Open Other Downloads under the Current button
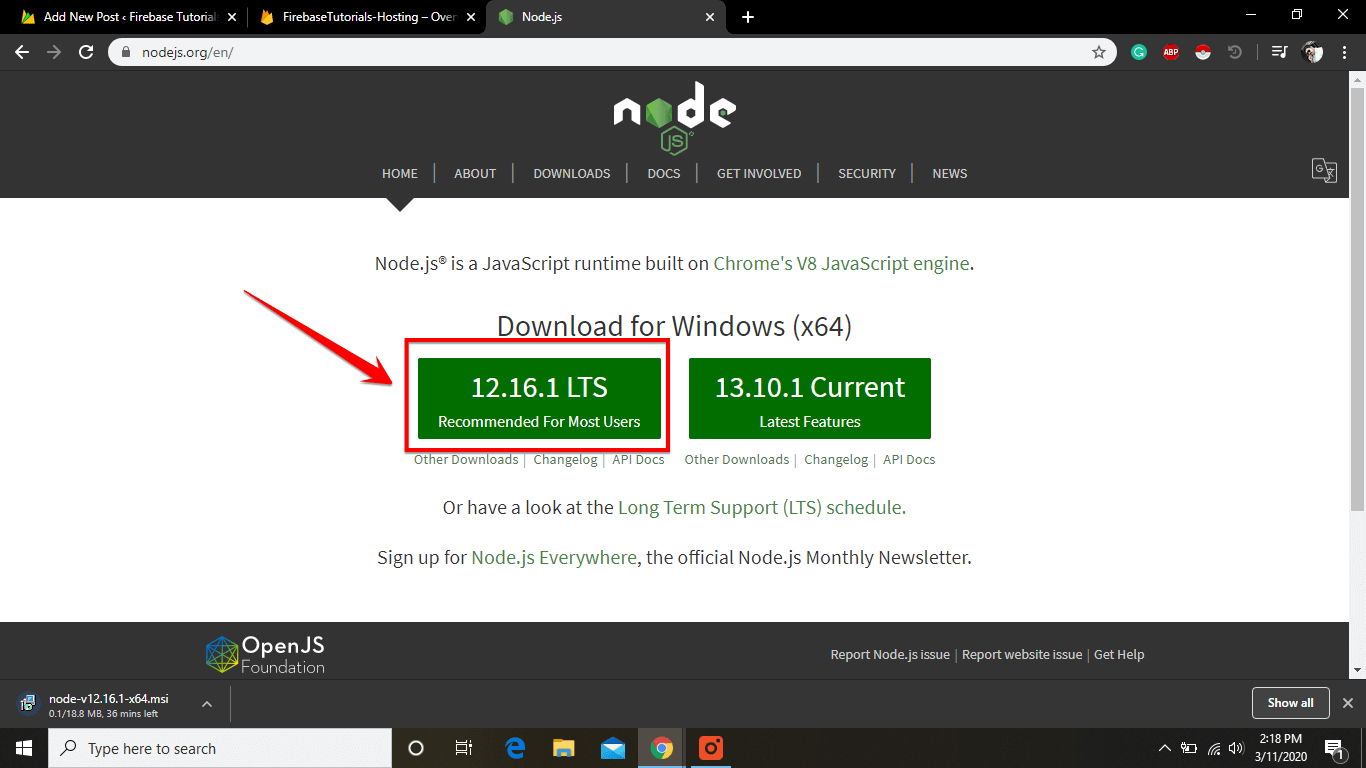 click(737, 460)
